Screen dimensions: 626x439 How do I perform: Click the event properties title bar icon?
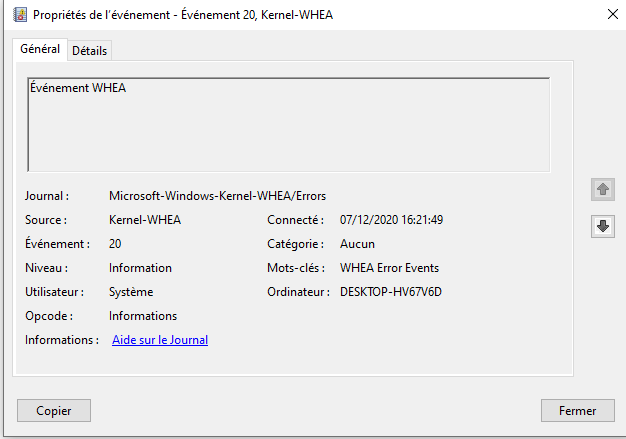20,15
